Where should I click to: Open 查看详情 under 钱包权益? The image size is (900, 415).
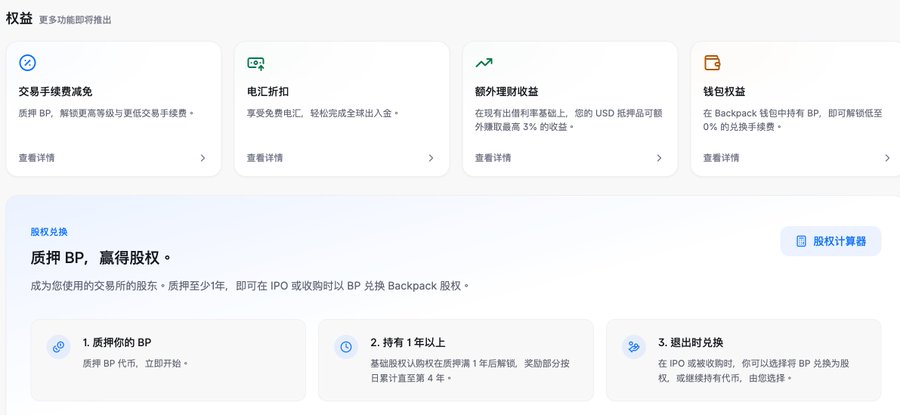[721, 158]
